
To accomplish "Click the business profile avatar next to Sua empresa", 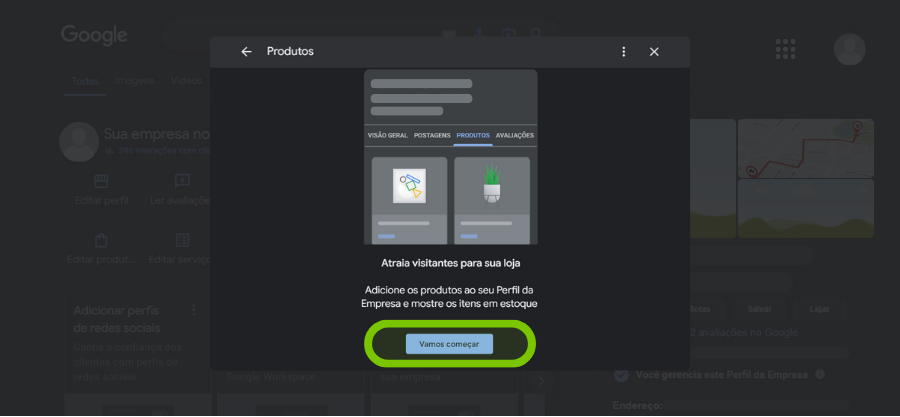I will pyautogui.click(x=79, y=142).
